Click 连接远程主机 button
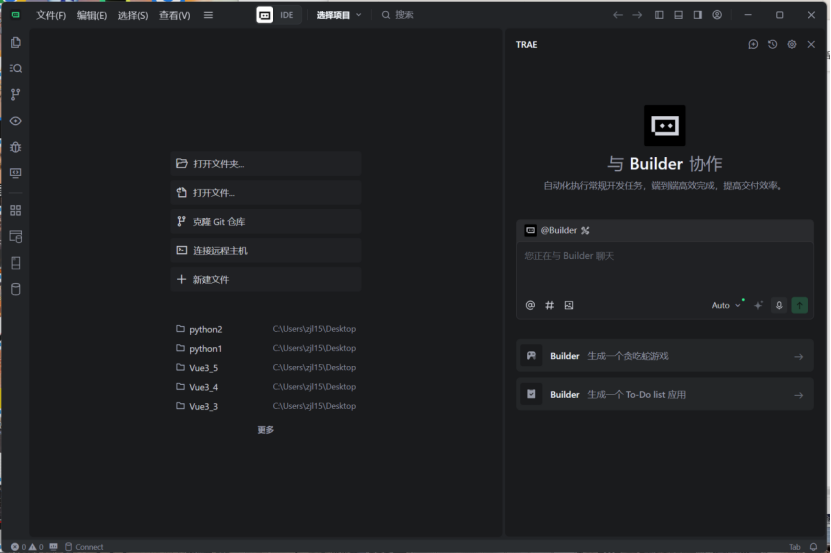 (266, 250)
